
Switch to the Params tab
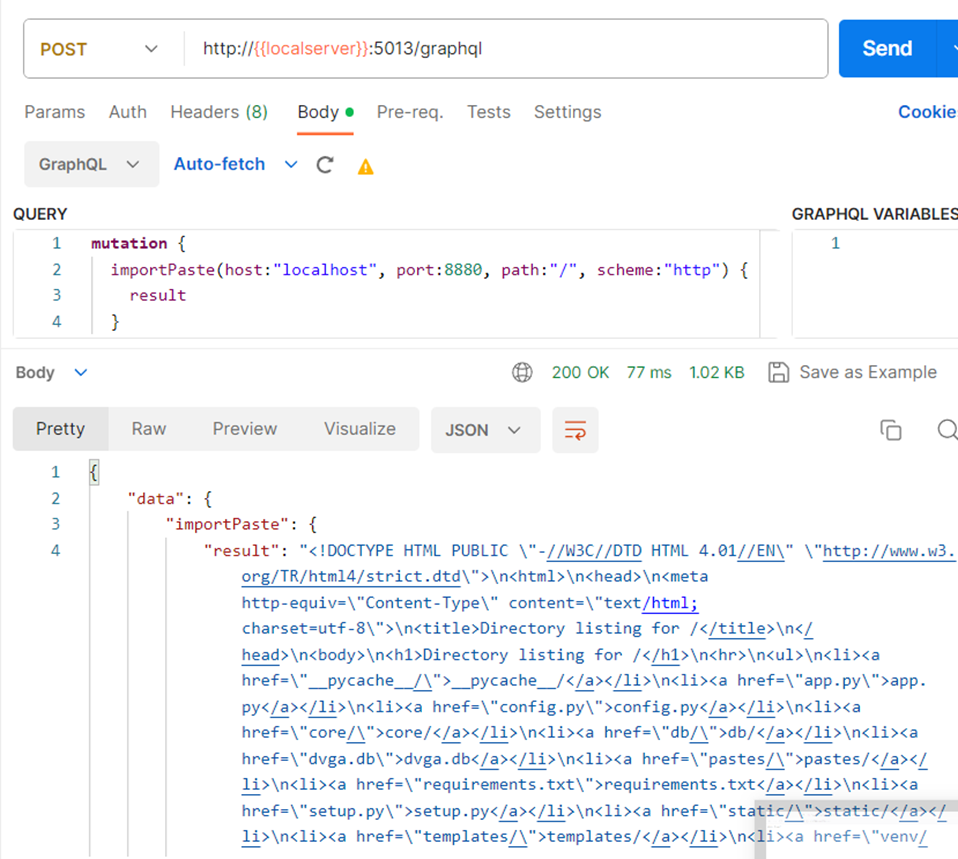click(54, 112)
